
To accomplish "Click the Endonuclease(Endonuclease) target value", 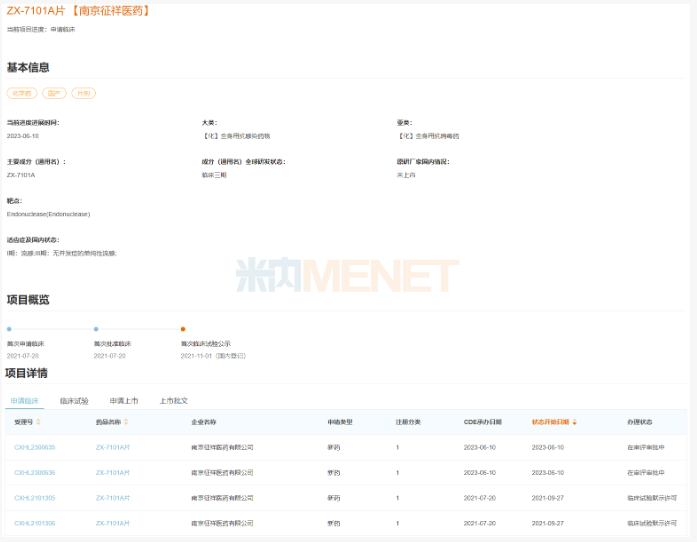I will pos(48,214).
